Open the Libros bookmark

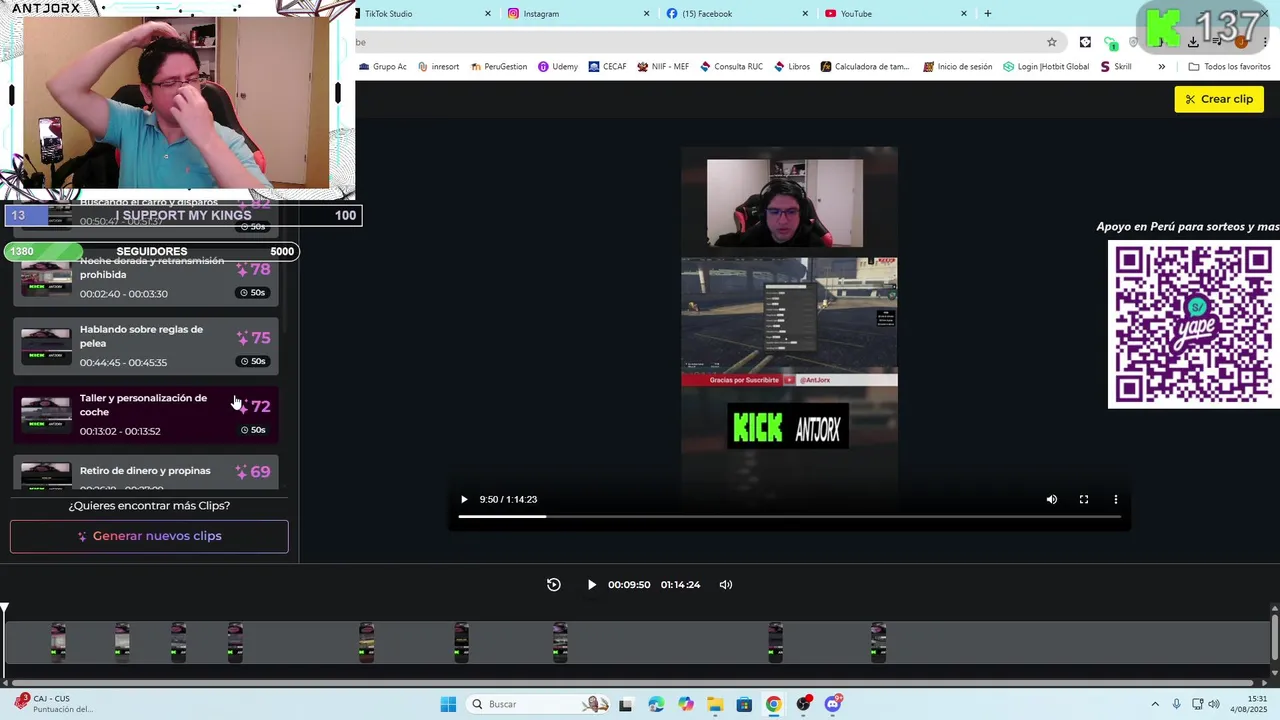click(792, 67)
